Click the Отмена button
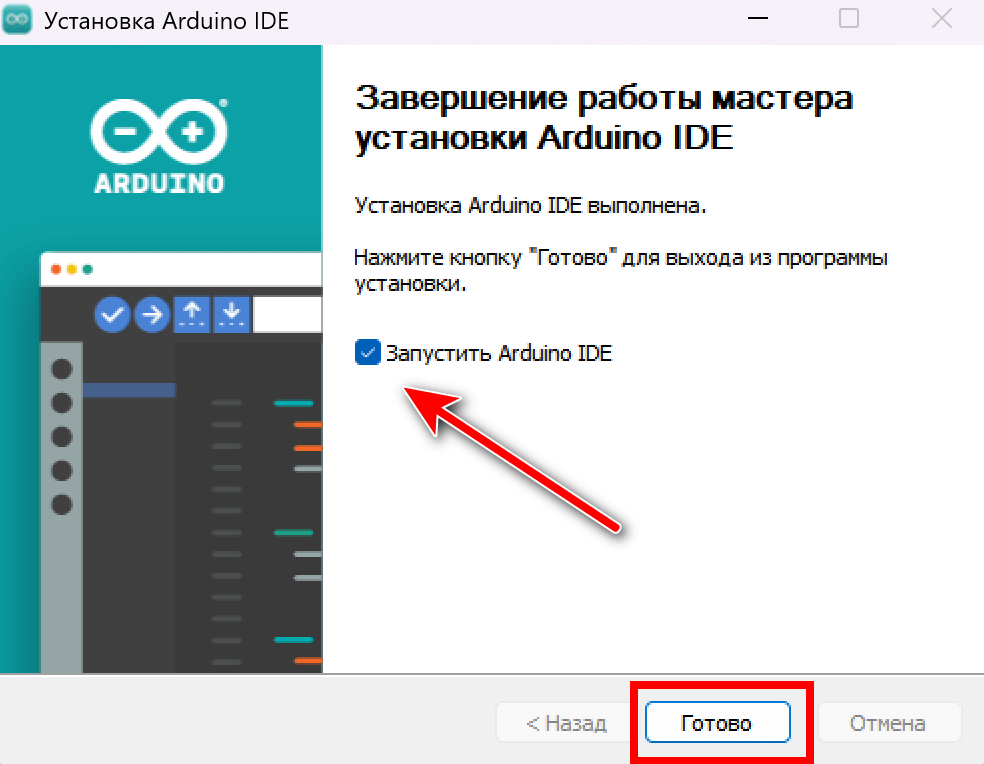Image resolution: width=984 pixels, height=764 pixels. (888, 722)
